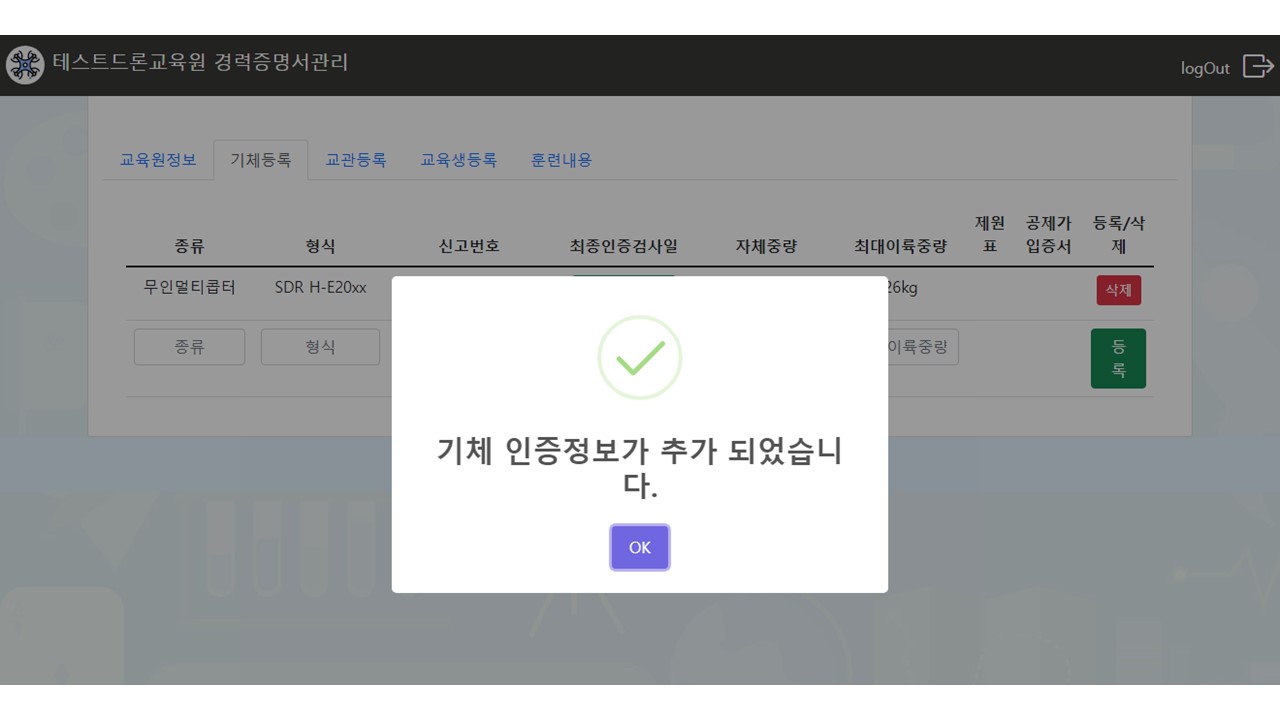Select the 기체등록 tab
This screenshot has height=720, width=1280.
261,160
